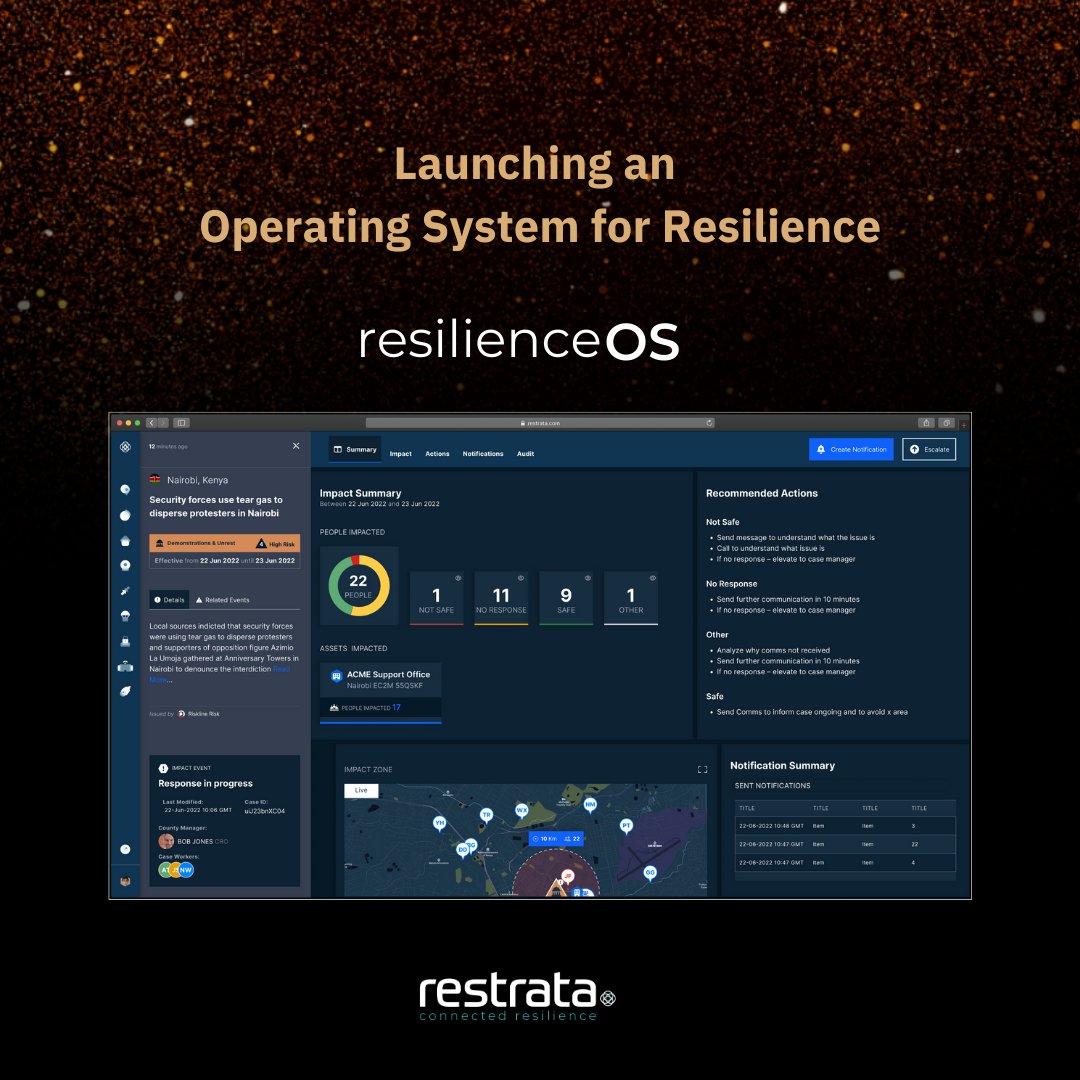Click the ACME Support Office building icon
1080x1080 pixels.
pos(336,676)
